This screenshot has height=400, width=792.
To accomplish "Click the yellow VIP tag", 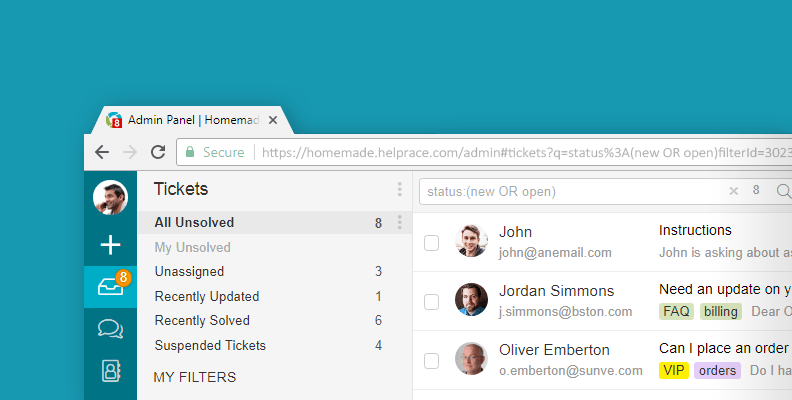I will [x=674, y=370].
